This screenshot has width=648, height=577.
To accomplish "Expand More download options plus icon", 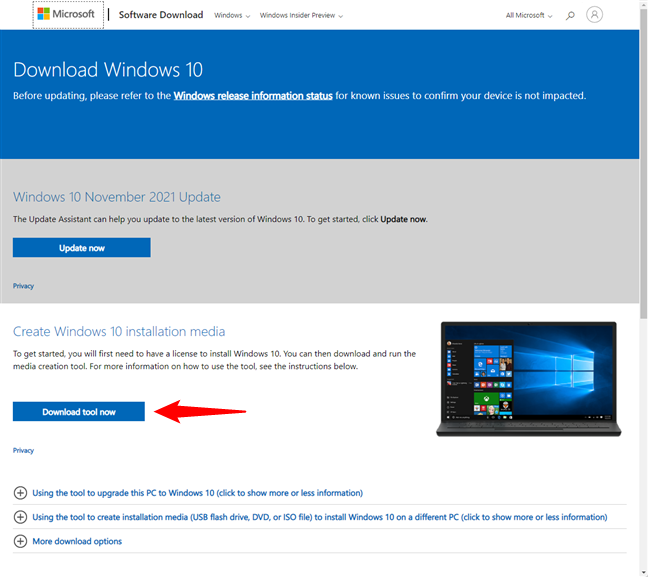I will tap(20, 541).
